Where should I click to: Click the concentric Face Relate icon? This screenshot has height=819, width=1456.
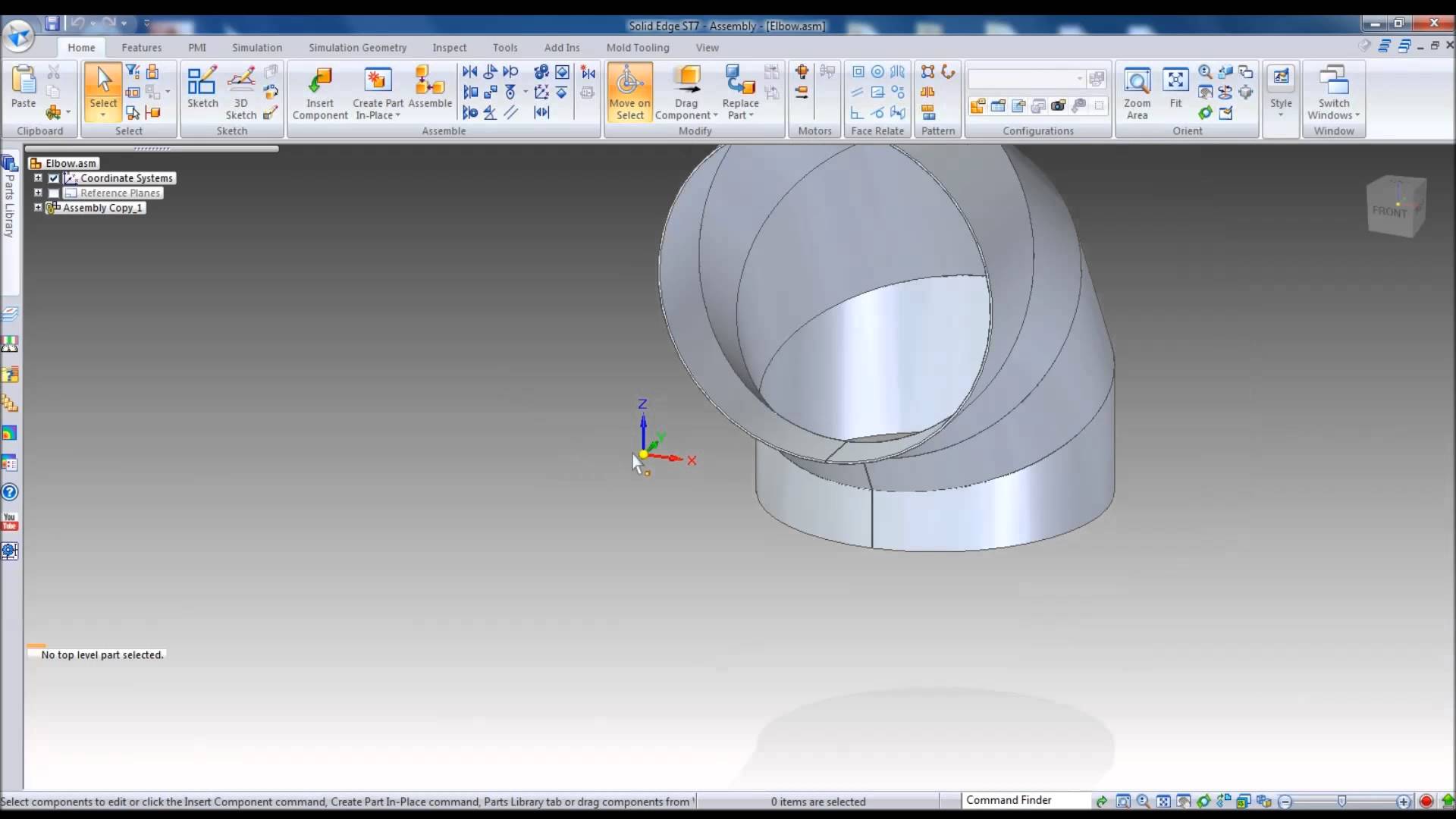pos(877,71)
